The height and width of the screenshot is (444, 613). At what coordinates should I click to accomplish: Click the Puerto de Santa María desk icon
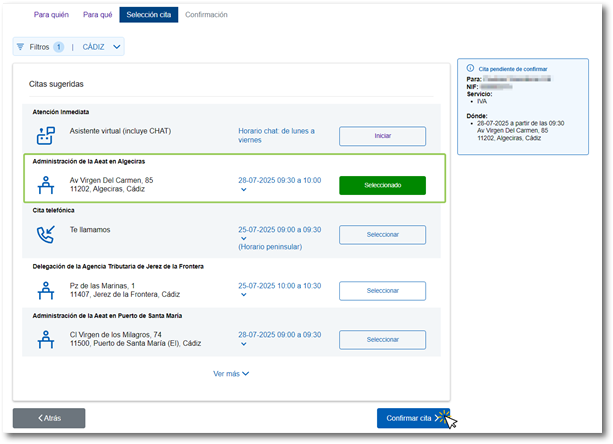pos(45,339)
